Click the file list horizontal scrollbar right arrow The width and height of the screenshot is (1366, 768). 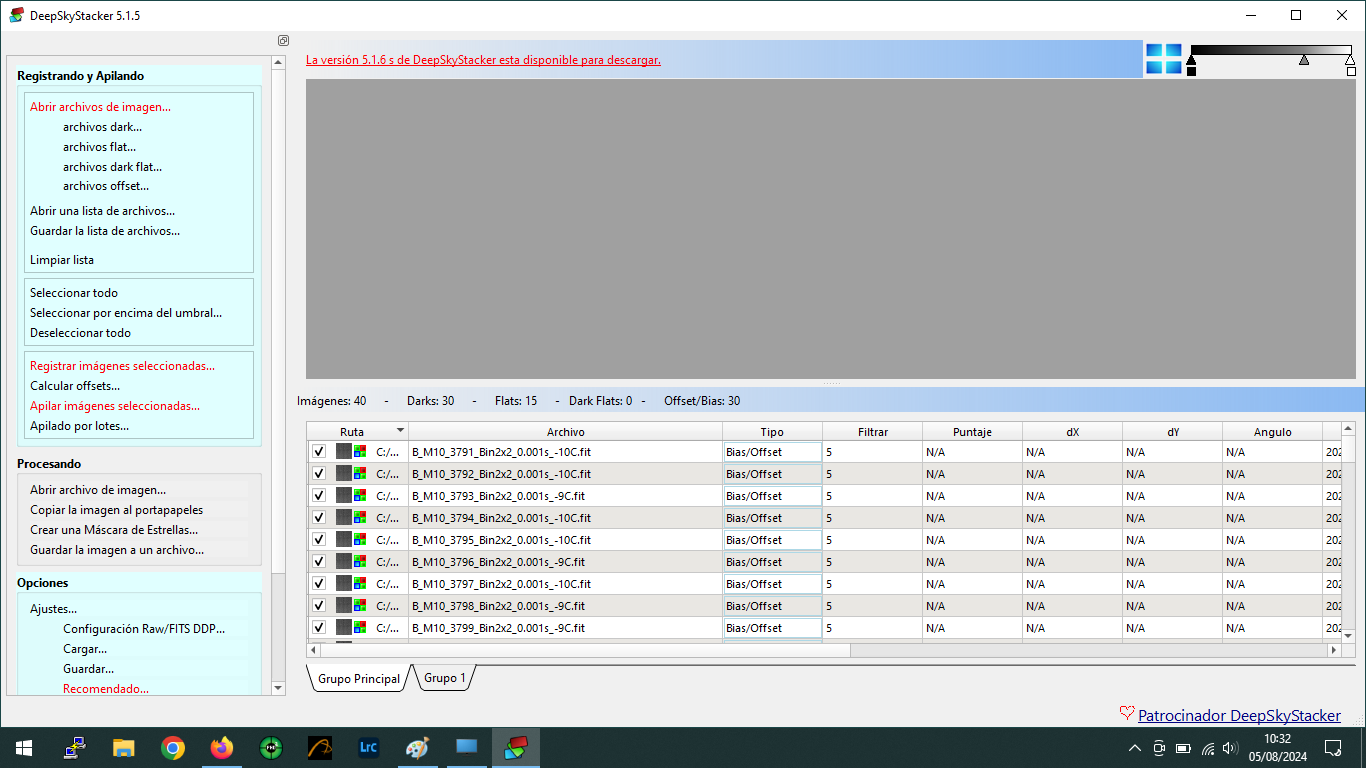coord(1333,650)
